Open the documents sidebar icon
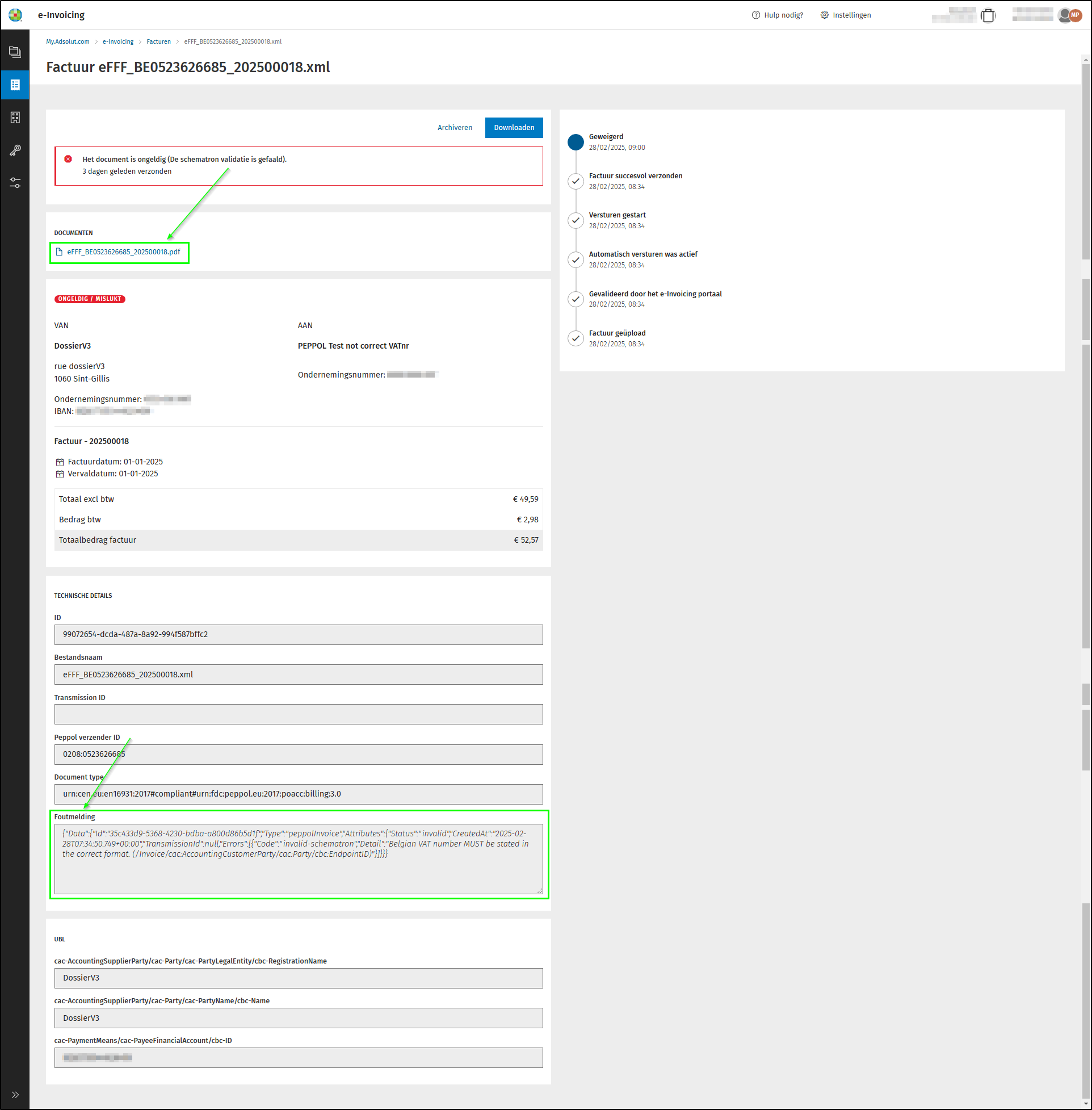The height and width of the screenshot is (1110, 1092). [x=15, y=52]
